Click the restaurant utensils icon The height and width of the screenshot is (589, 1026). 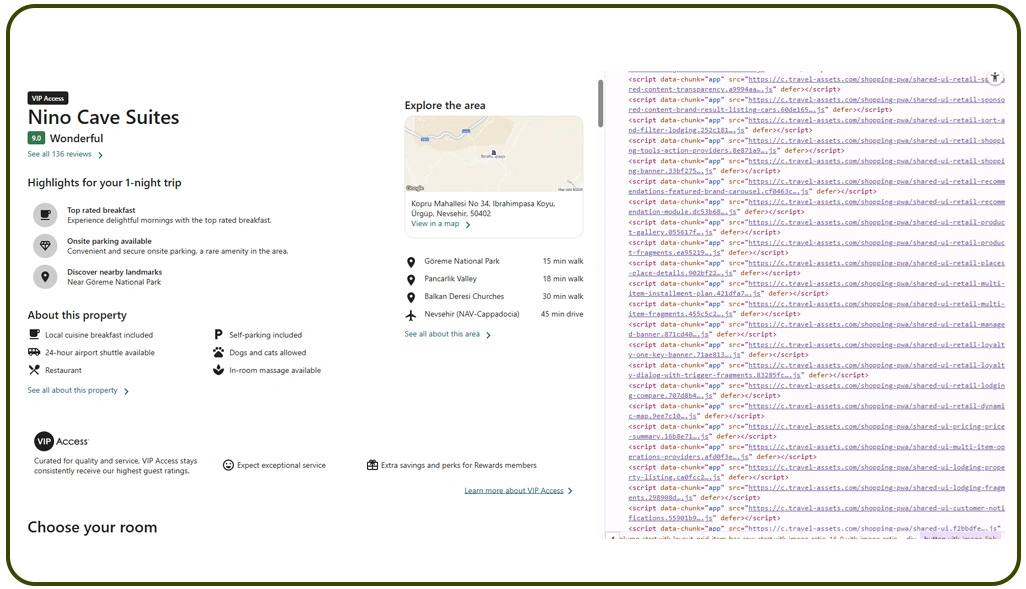pos(34,369)
